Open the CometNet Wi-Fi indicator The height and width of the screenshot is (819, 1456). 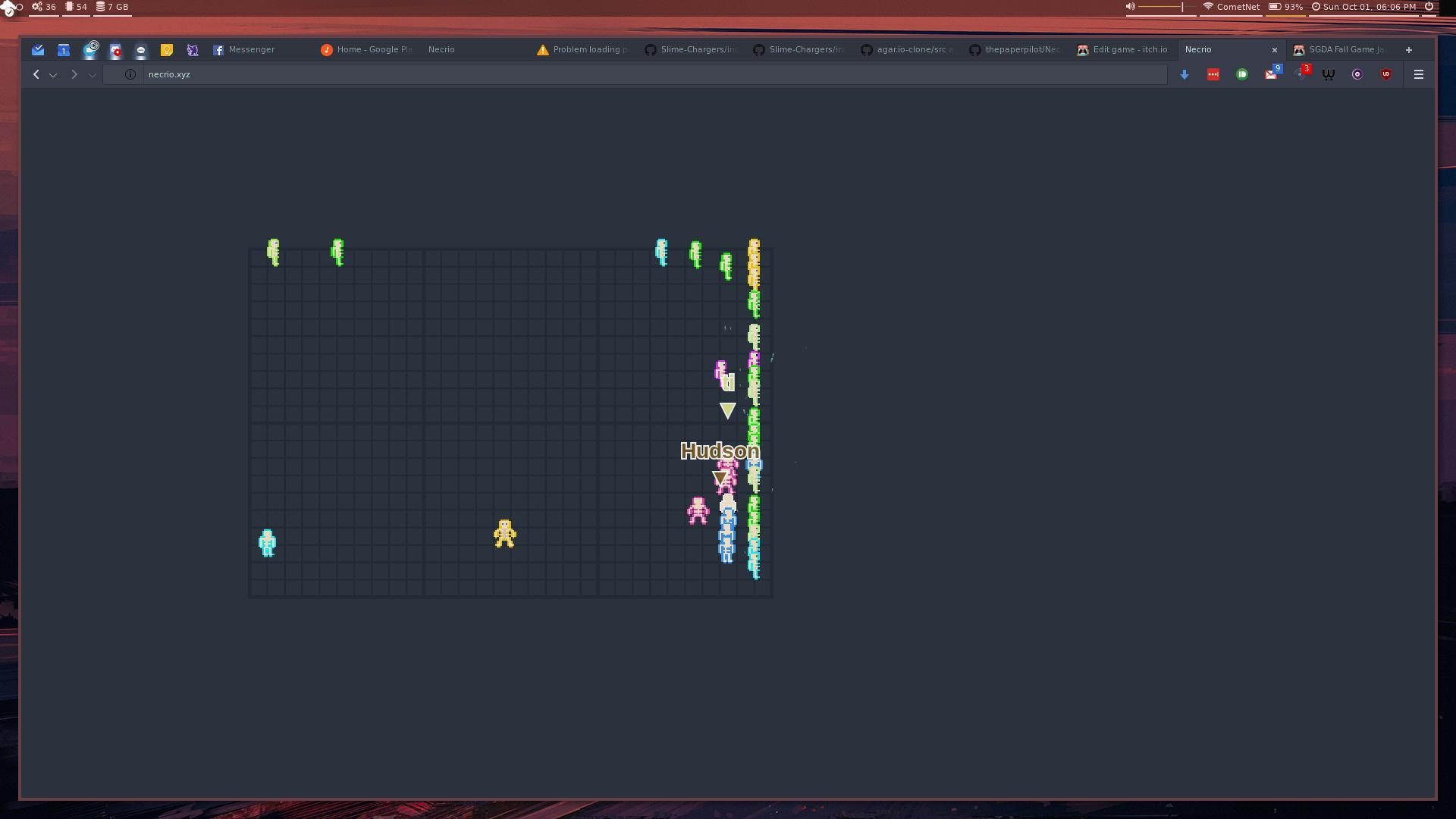pyautogui.click(x=1231, y=7)
